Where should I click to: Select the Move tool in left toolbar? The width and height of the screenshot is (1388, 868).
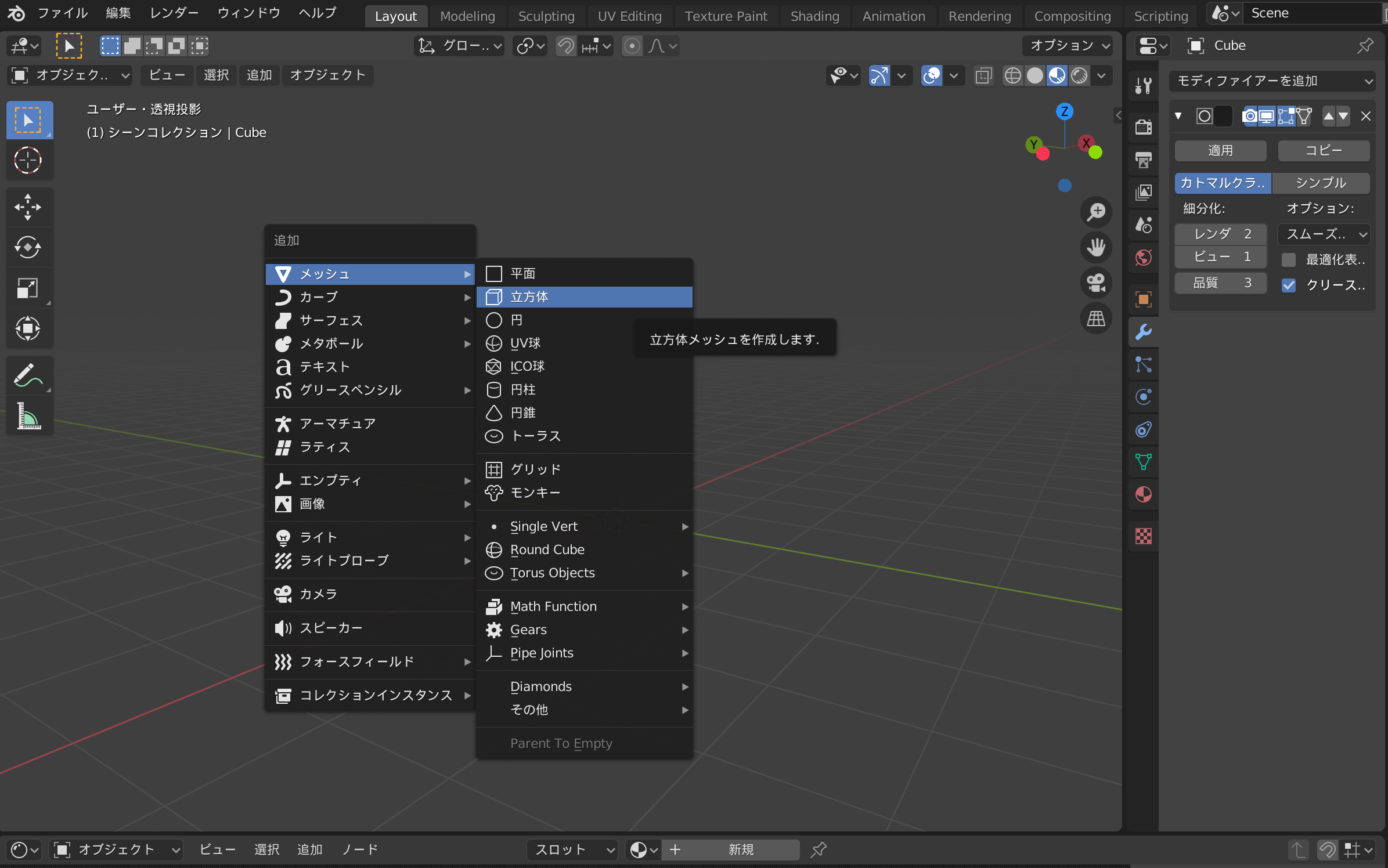pos(27,207)
